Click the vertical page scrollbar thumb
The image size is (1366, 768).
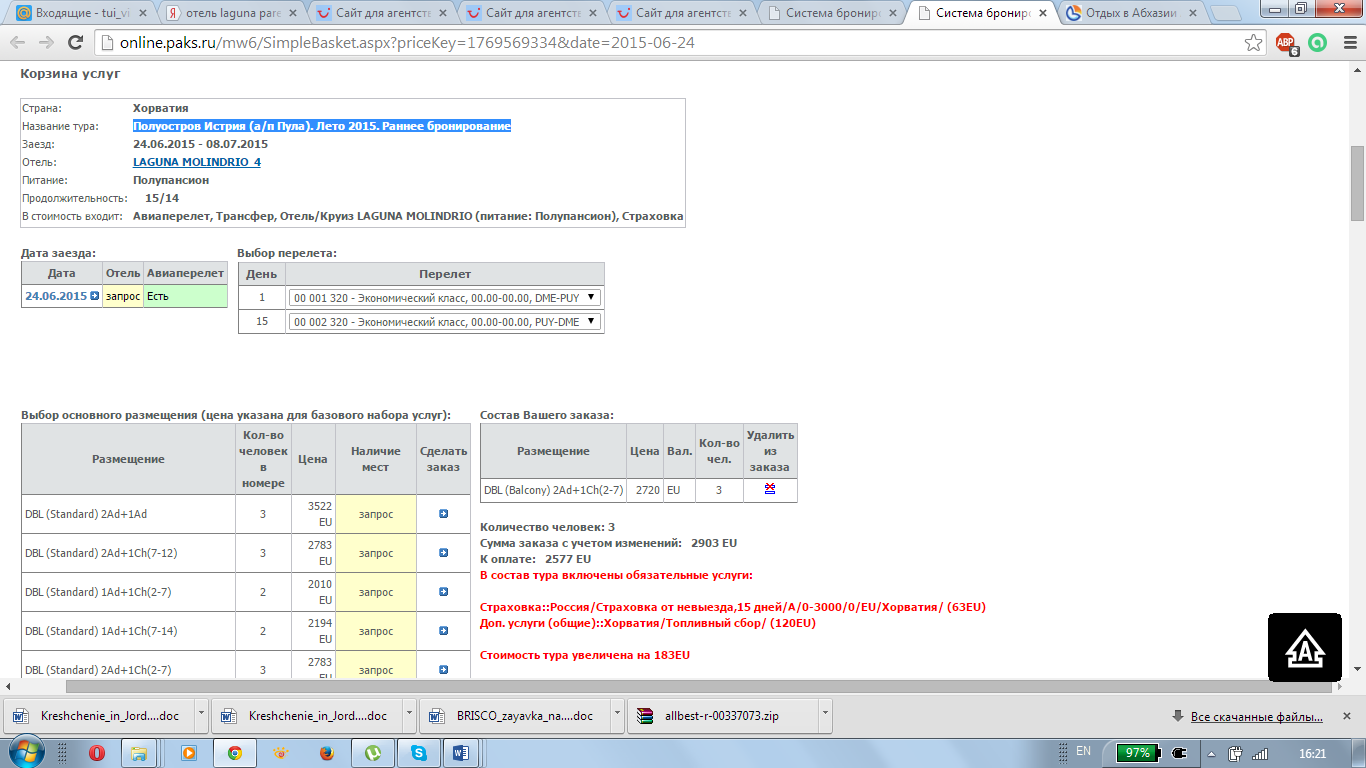click(x=1357, y=183)
